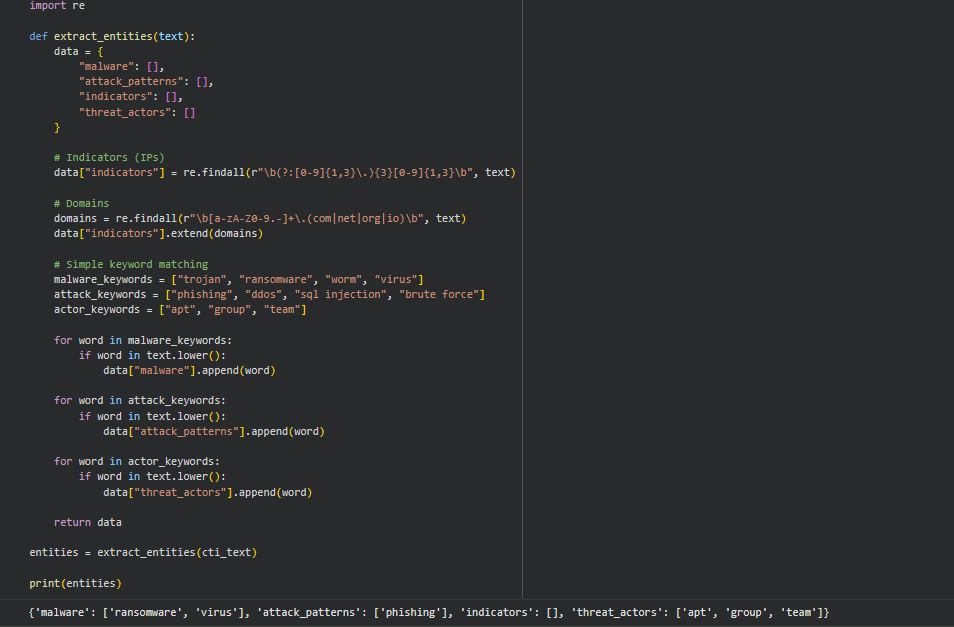954x627 pixels.
Task: Click the "# Simple keyword matching" comment
Action: click(x=131, y=265)
